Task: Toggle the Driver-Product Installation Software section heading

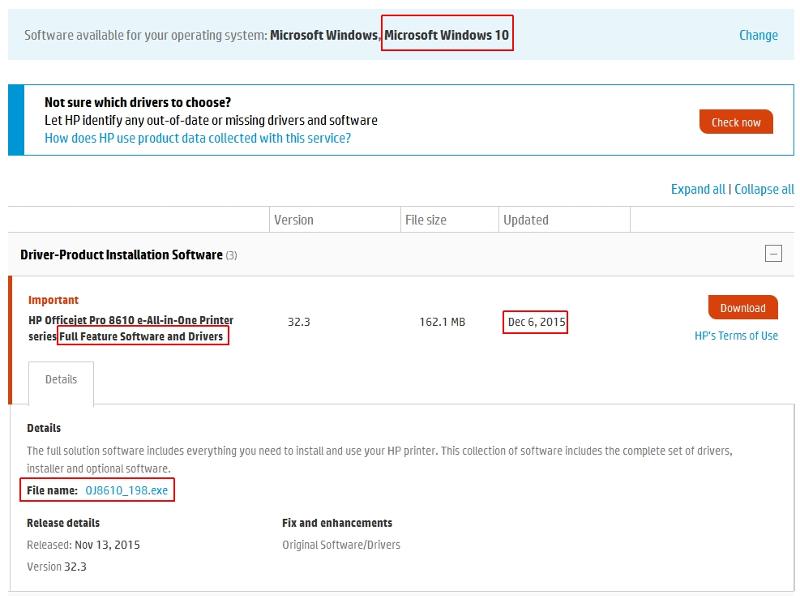Action: pos(121,255)
